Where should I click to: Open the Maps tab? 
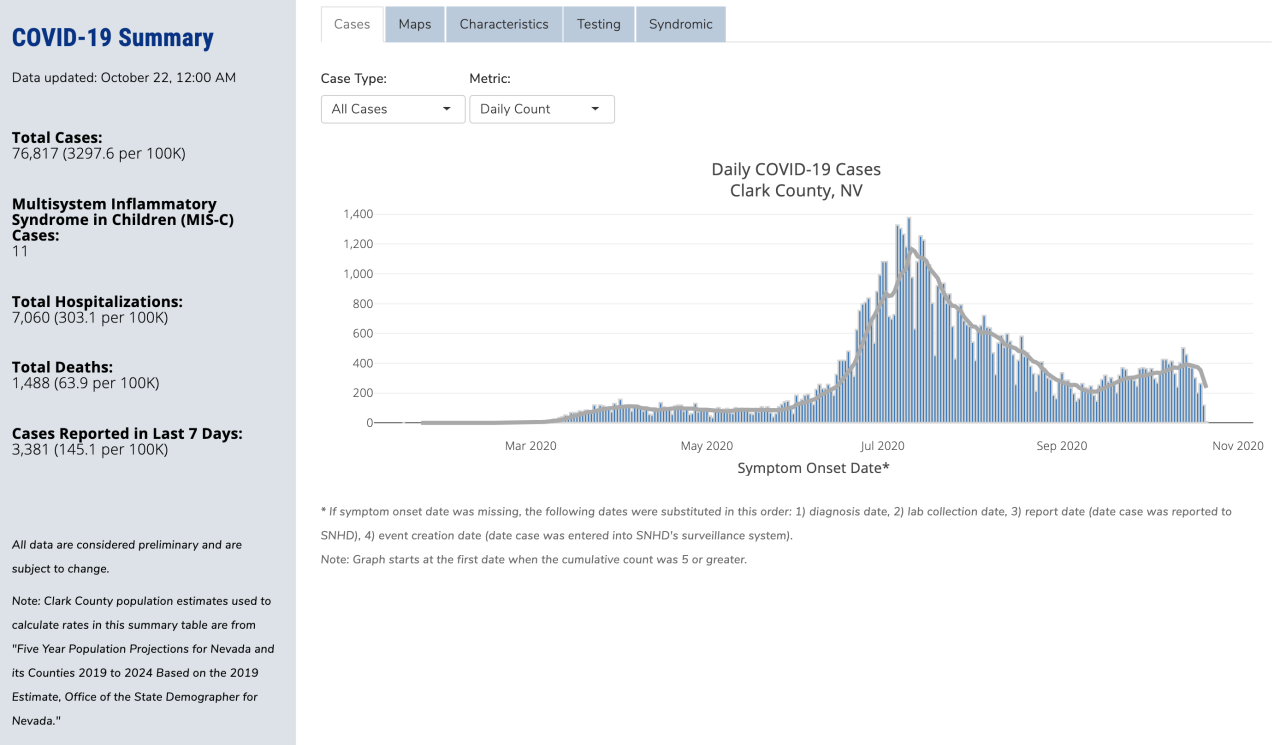coord(415,24)
